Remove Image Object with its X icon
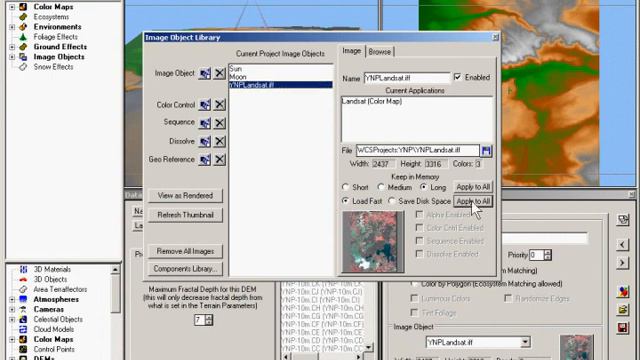This screenshot has height=360, width=640. point(220,73)
